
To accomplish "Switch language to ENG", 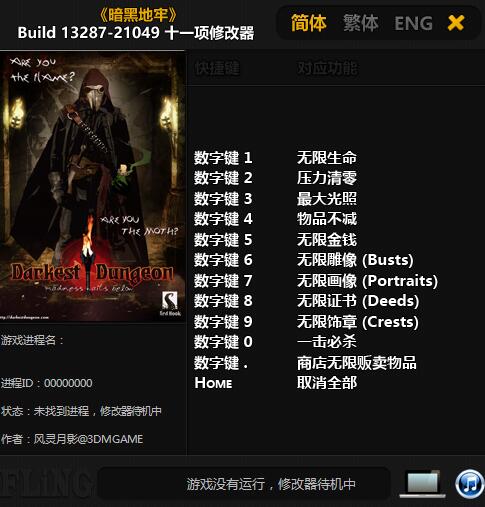I will [x=413, y=23].
